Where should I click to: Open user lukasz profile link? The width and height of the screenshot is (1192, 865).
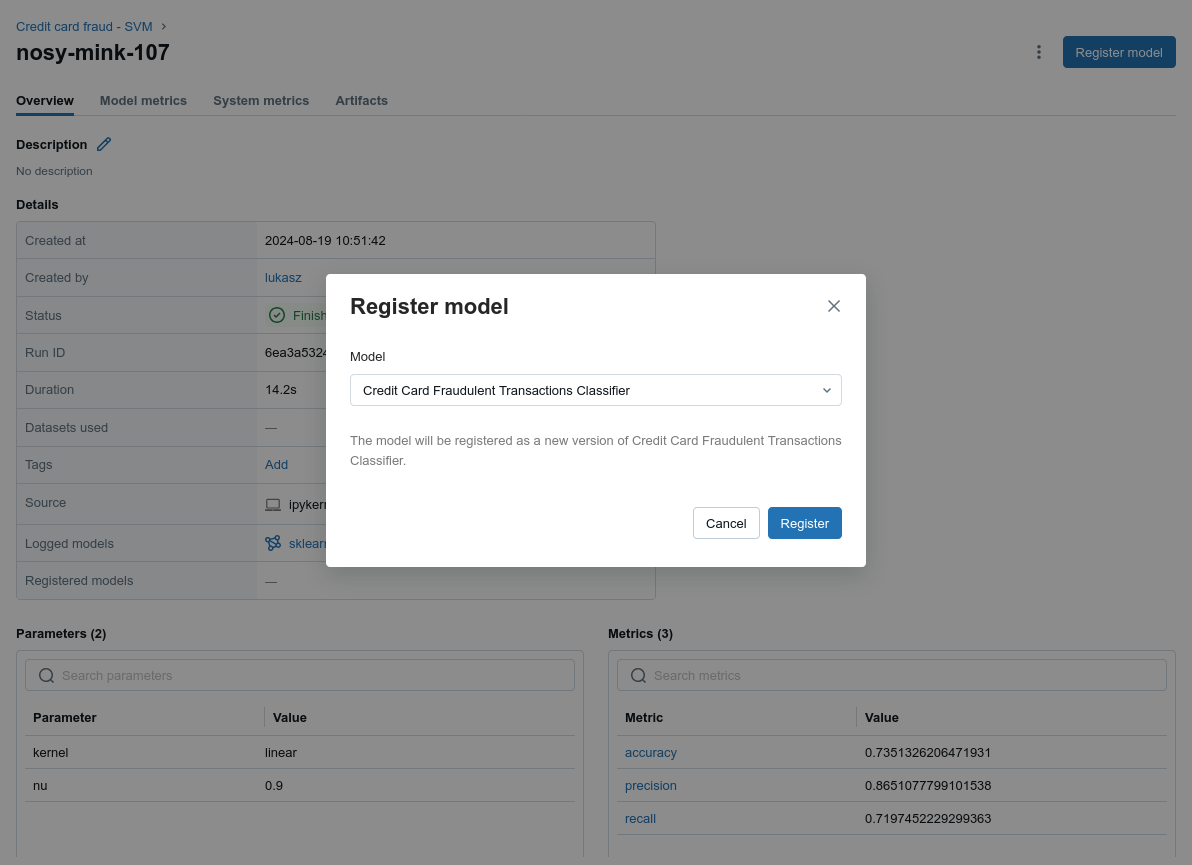(283, 277)
